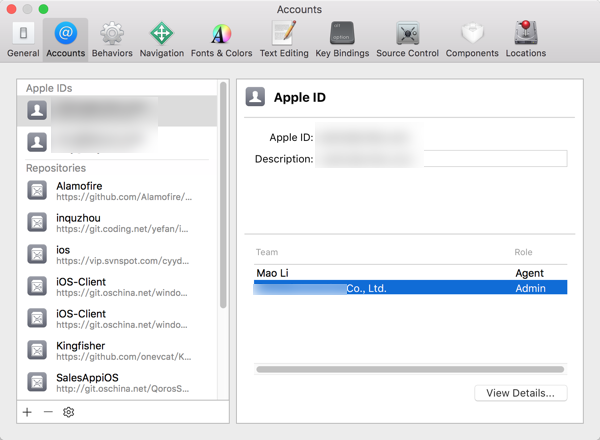The height and width of the screenshot is (440, 600).
Task: Click the Team column header
Action: (x=267, y=252)
